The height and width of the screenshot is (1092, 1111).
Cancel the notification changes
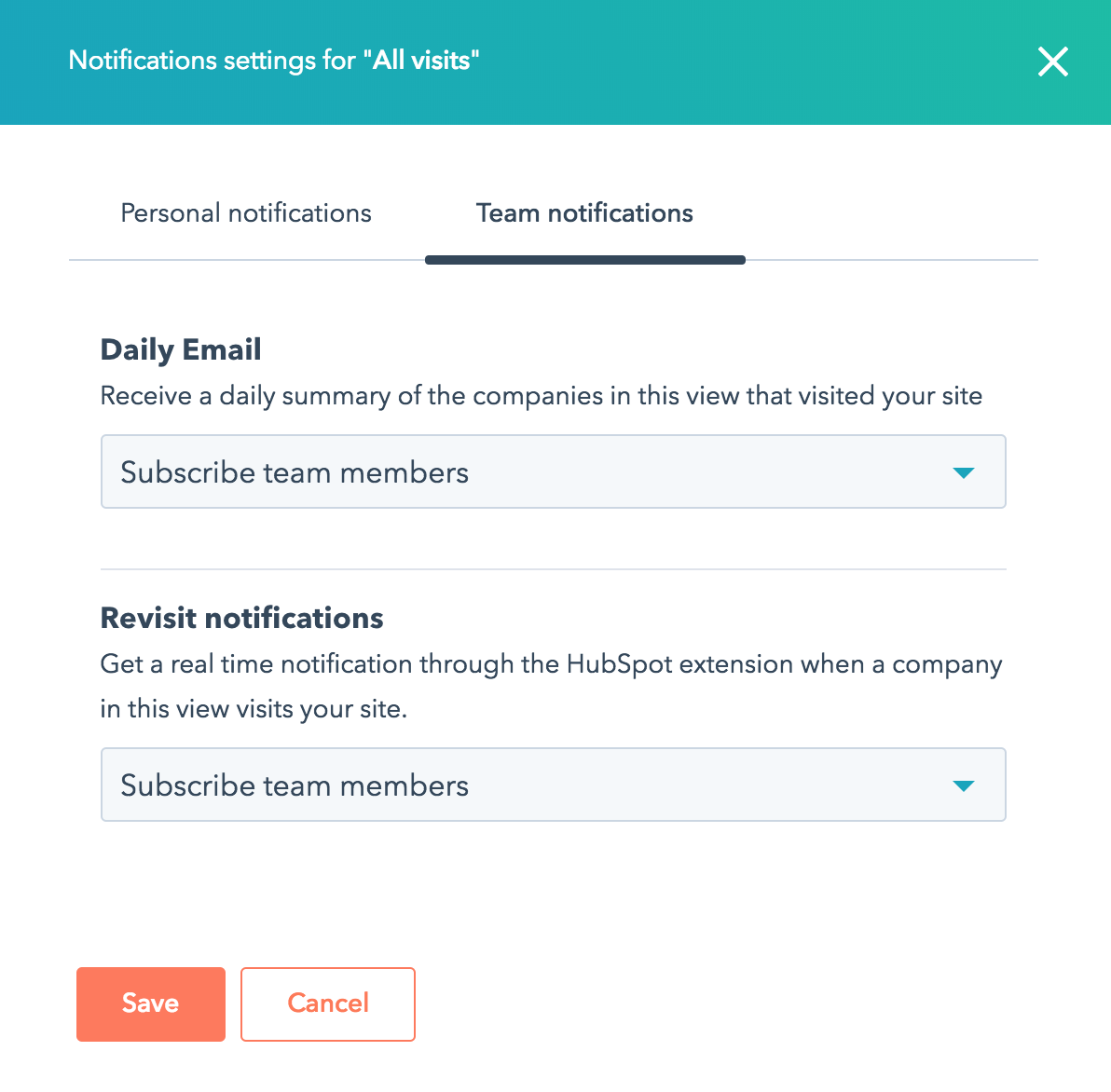327,1003
